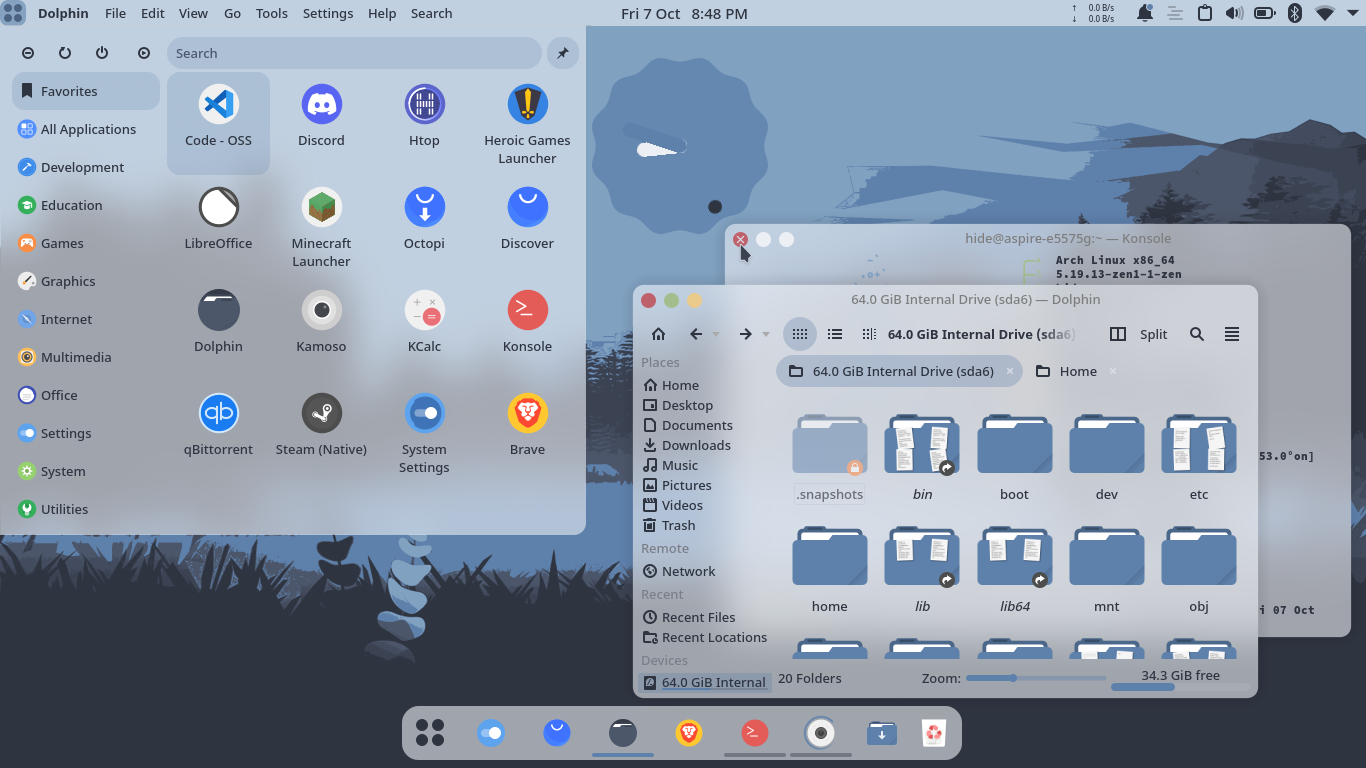Click the Home toolbar icon in Dolphin
1366x768 pixels.
[658, 334]
